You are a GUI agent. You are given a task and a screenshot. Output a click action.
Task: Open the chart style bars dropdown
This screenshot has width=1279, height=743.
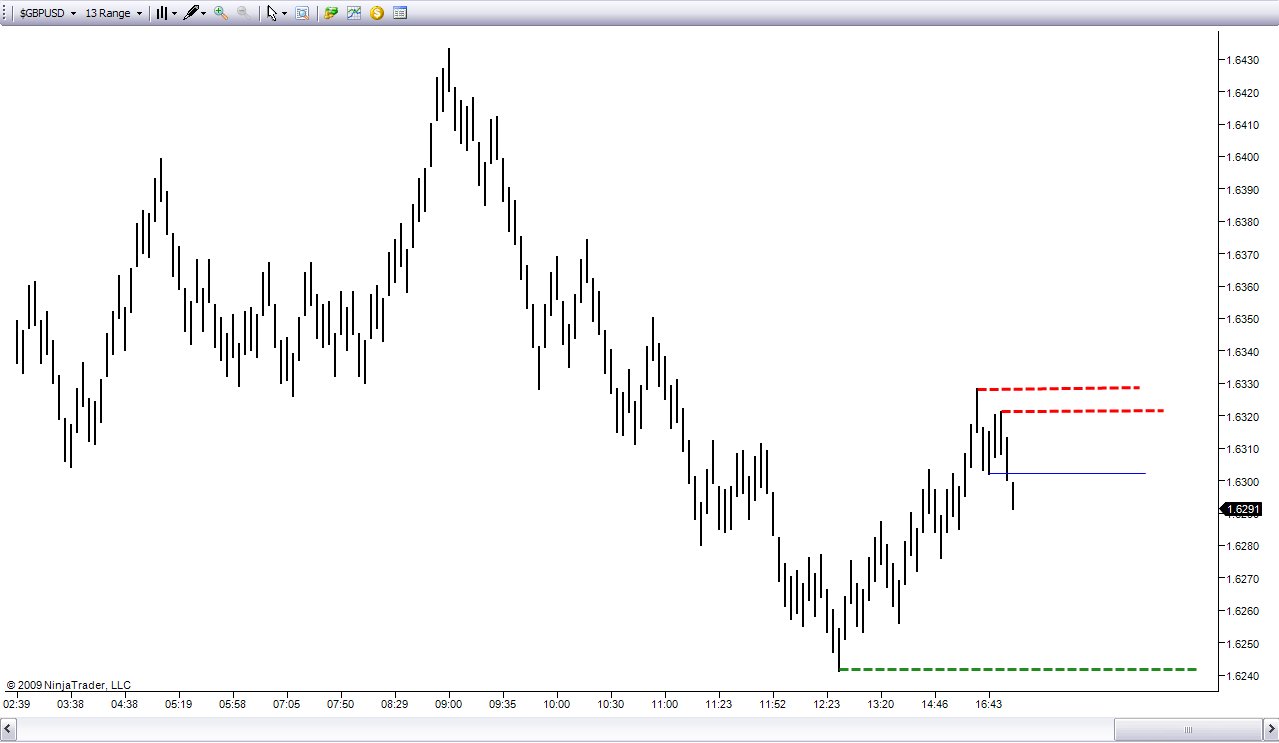pos(165,14)
